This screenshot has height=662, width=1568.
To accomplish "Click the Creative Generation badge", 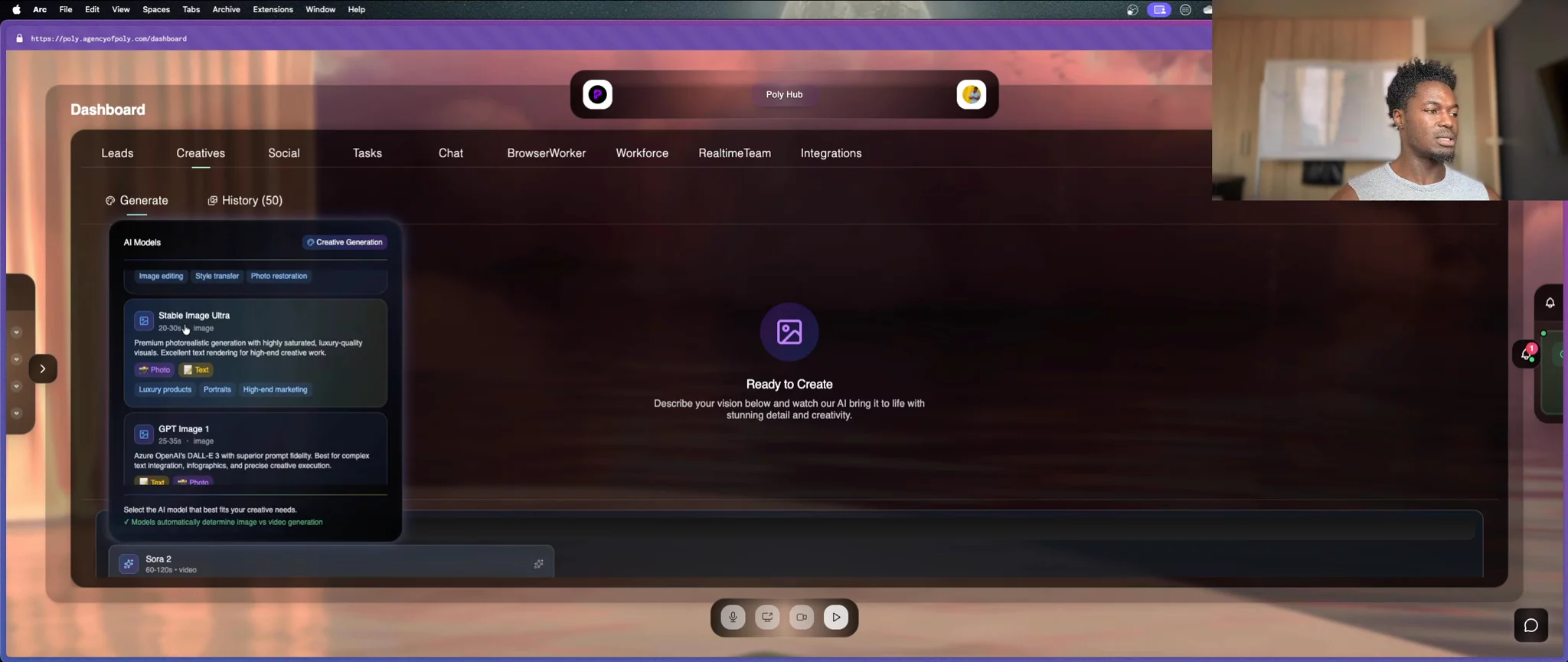I will tap(345, 242).
